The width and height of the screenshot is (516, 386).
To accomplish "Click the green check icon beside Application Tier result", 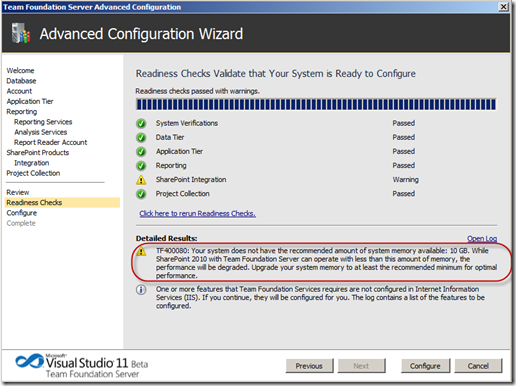I will 141,152.
